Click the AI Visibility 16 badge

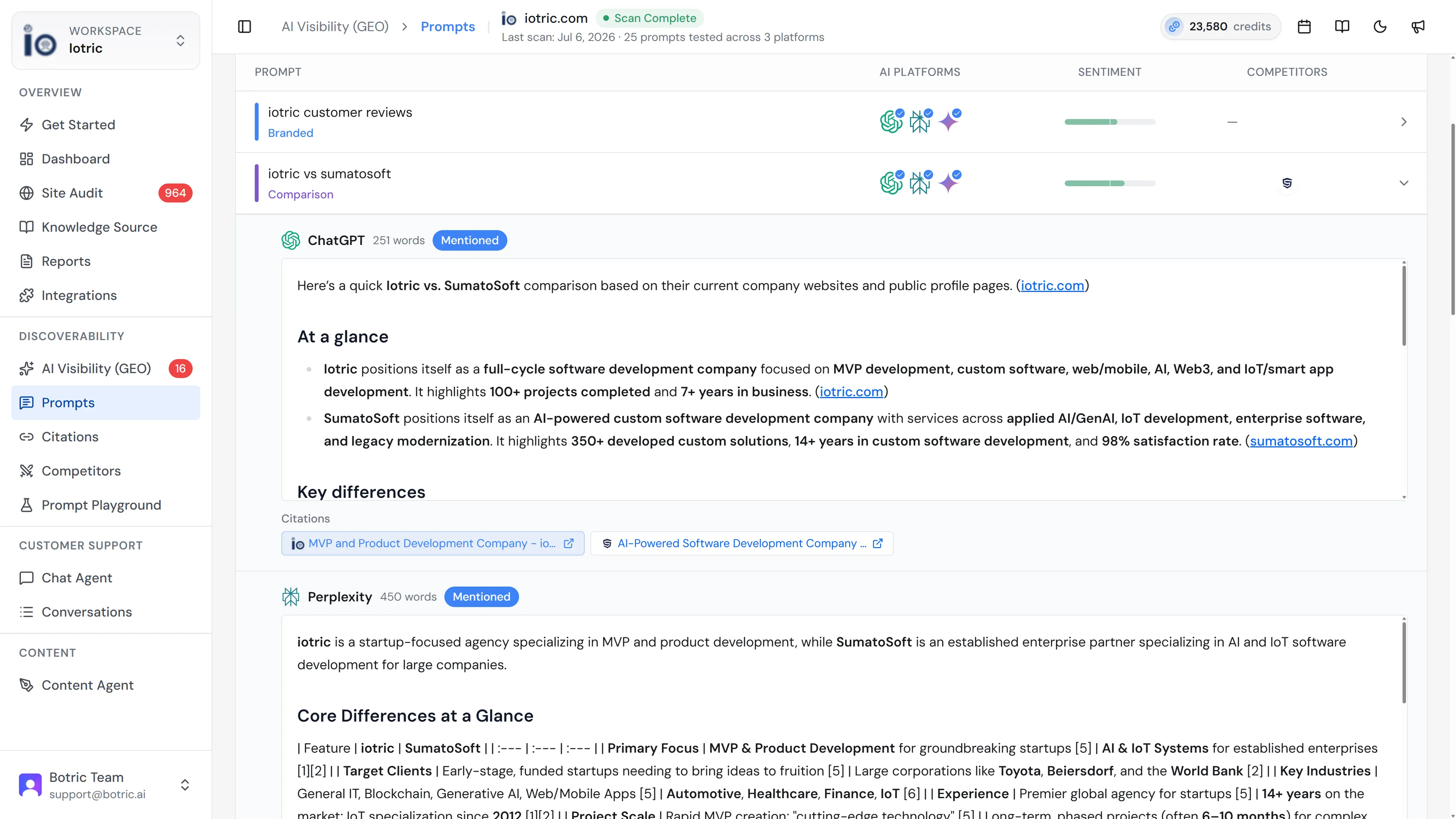point(180,369)
